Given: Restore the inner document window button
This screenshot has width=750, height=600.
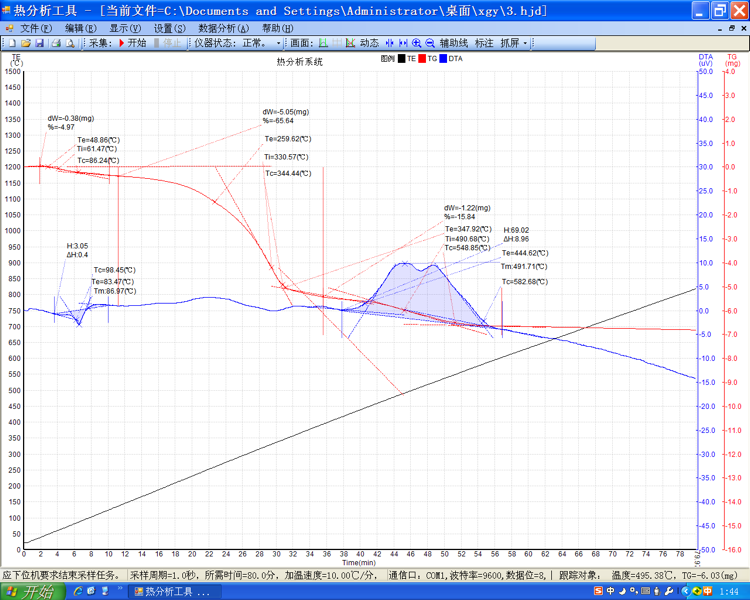Looking at the screenshot, I should (x=731, y=28).
